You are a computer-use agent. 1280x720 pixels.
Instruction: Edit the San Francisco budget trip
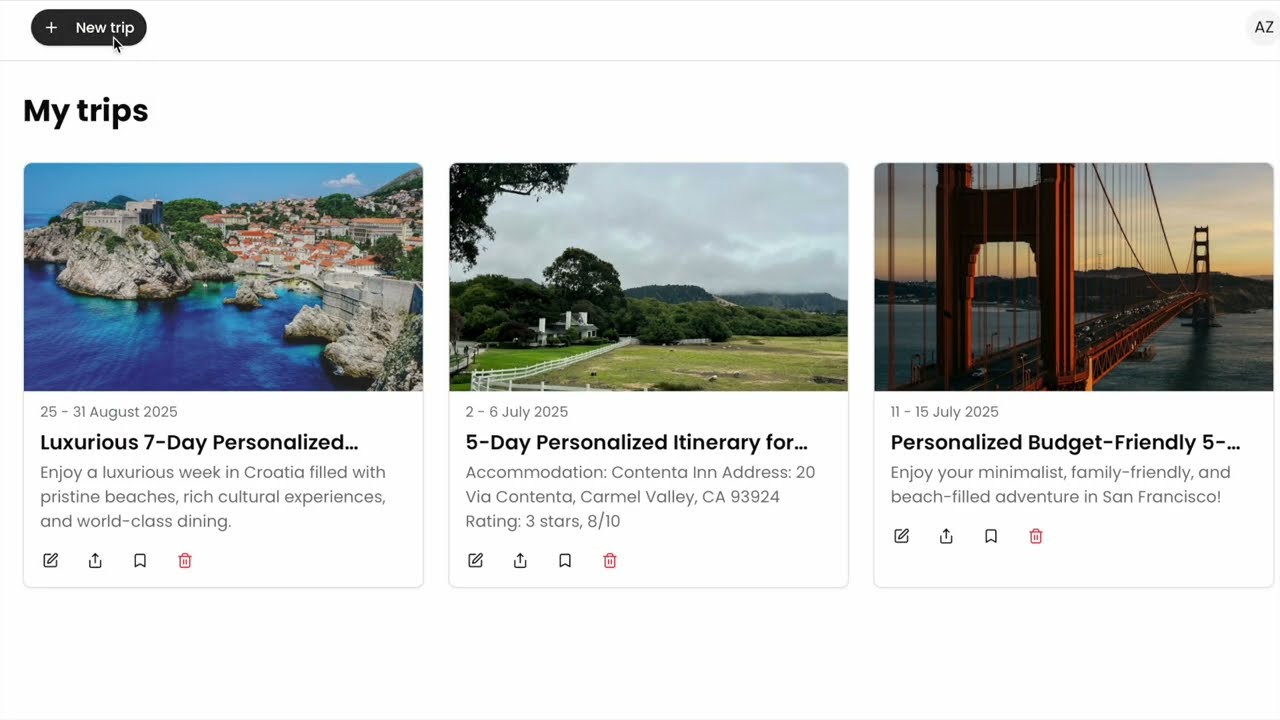click(902, 537)
